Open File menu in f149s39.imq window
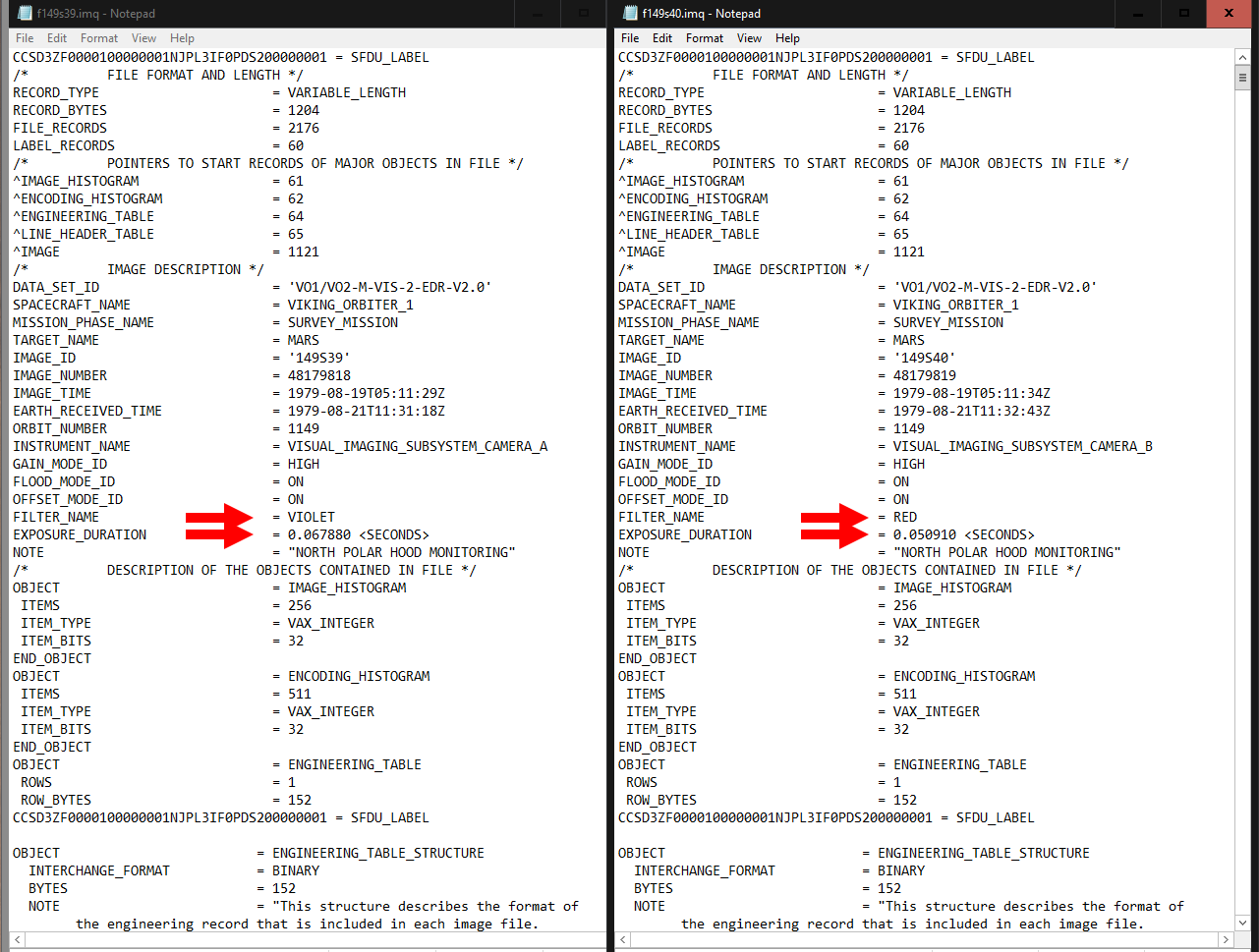The image size is (1259, 952). coord(24,38)
